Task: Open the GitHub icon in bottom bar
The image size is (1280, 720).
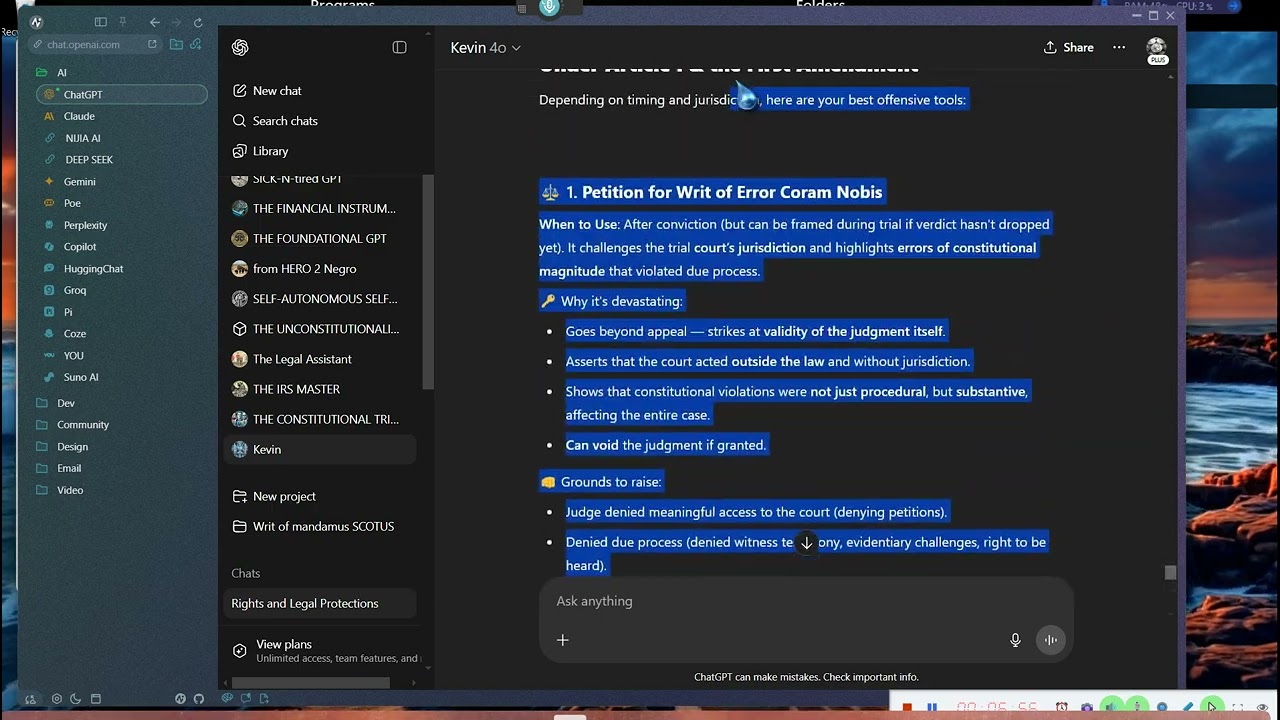Action: [x=199, y=699]
